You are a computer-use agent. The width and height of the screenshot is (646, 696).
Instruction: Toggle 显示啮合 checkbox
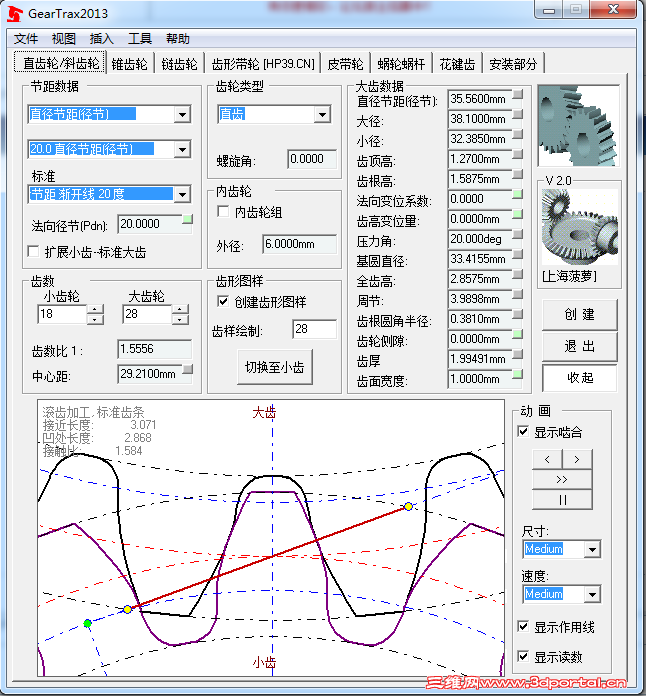pyautogui.click(x=523, y=431)
